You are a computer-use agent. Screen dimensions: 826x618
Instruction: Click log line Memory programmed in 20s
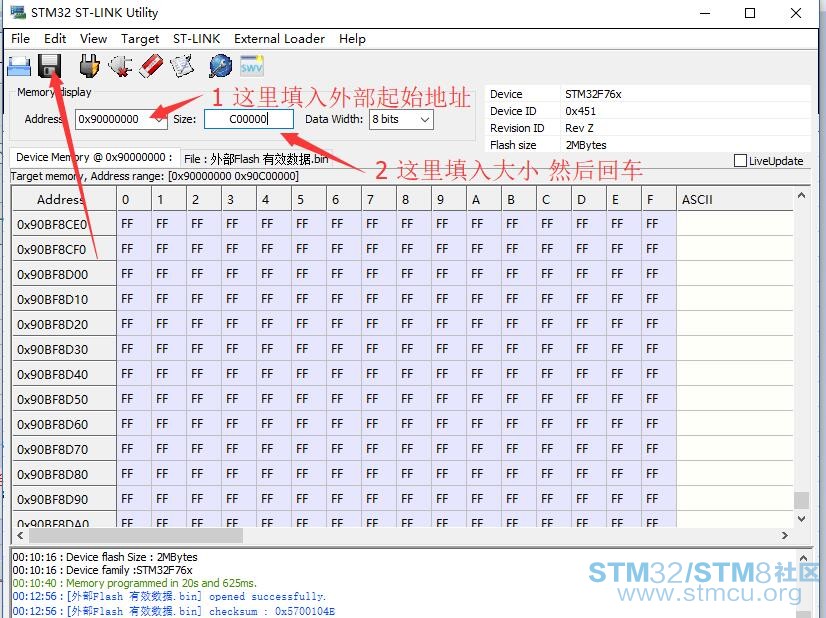tap(135, 583)
